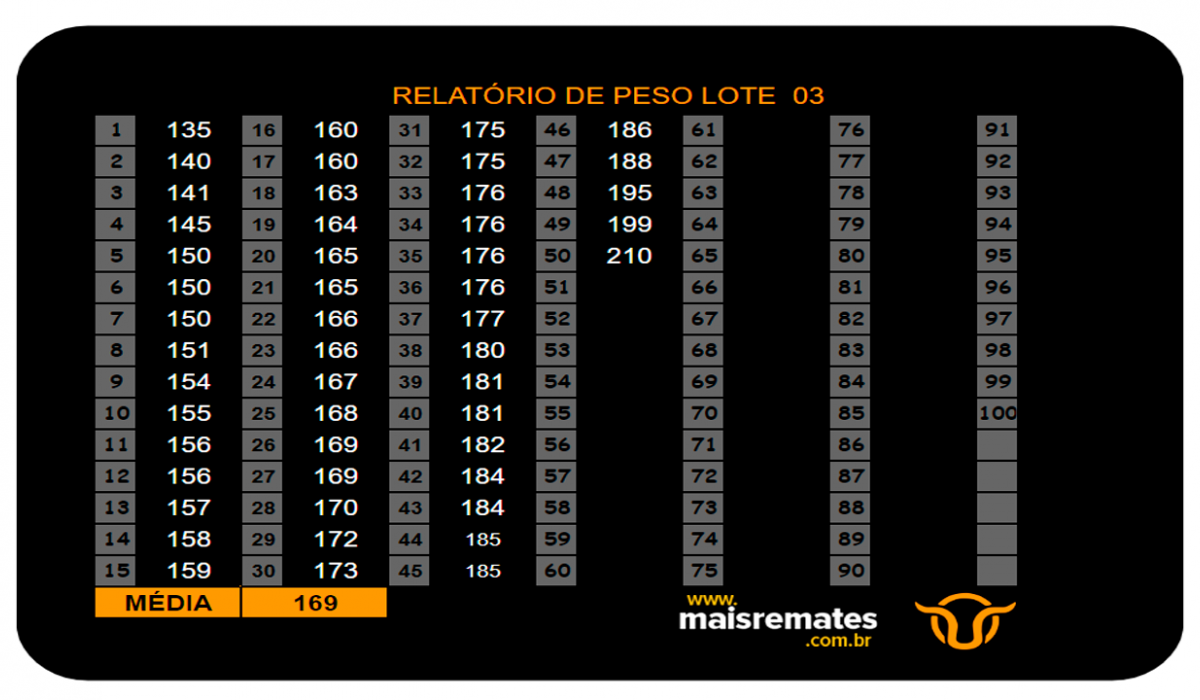Select the heaviest weight '210' of animal 50

coord(630,256)
